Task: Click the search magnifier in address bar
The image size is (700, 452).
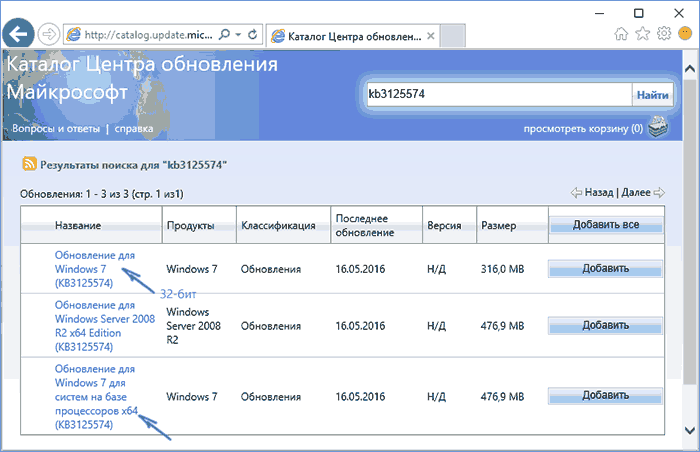Action: point(224,34)
